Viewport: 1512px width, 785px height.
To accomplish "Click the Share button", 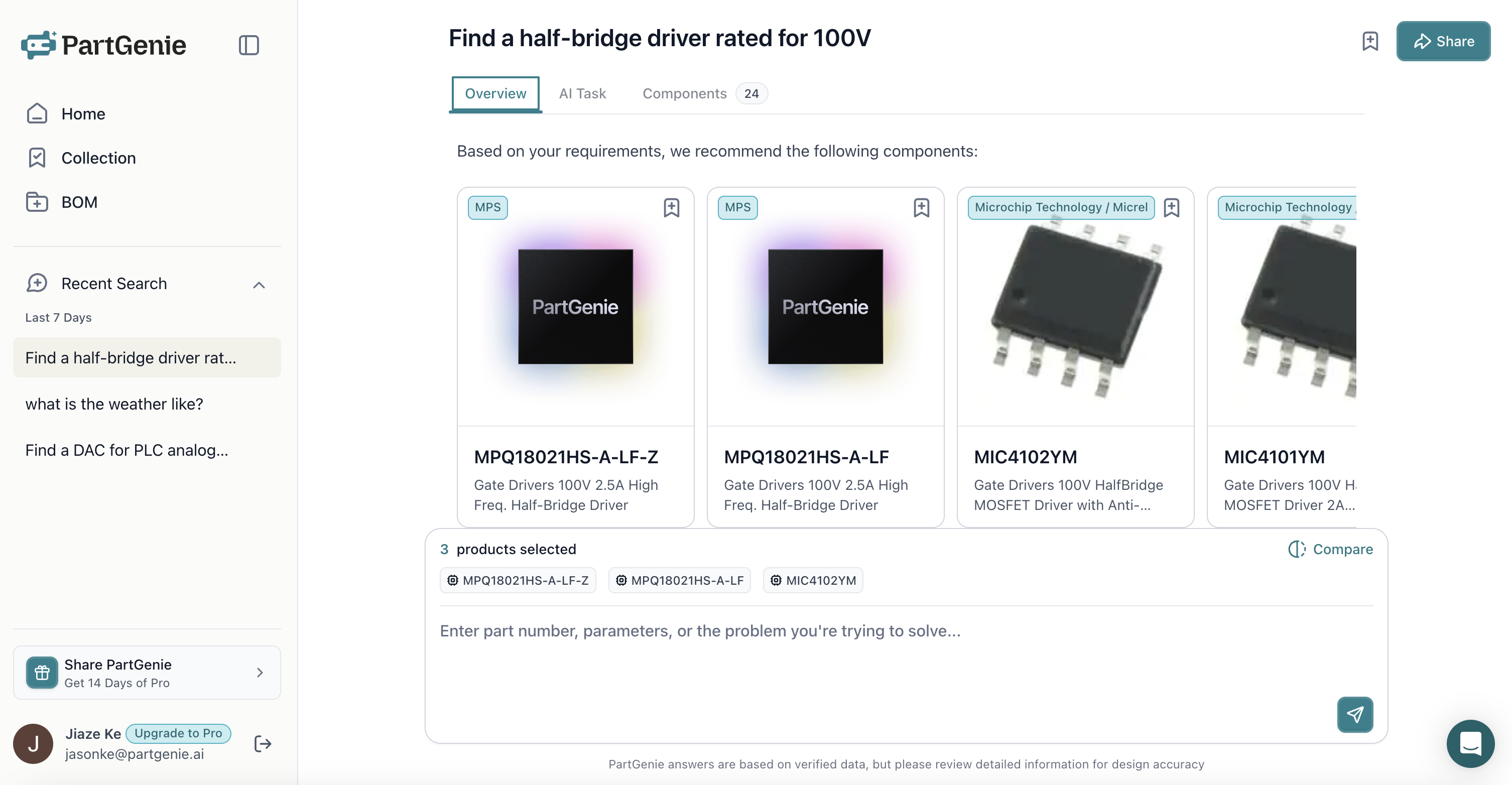I will [1443, 41].
